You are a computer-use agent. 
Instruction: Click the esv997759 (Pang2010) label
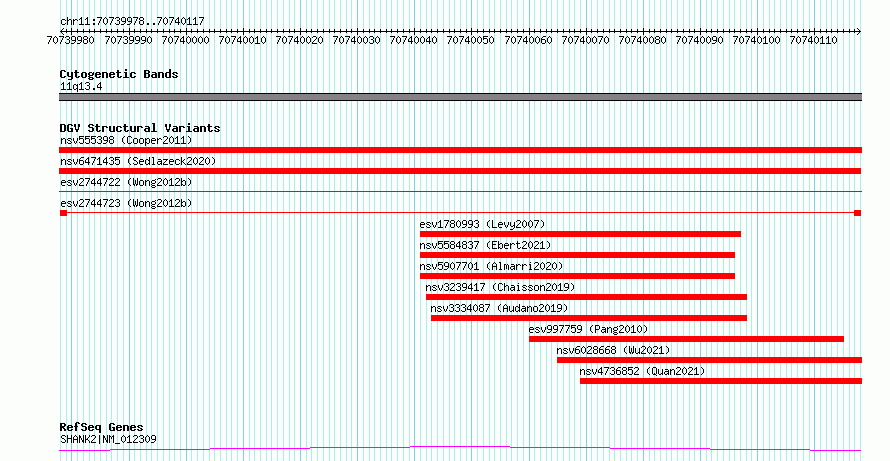(x=588, y=329)
